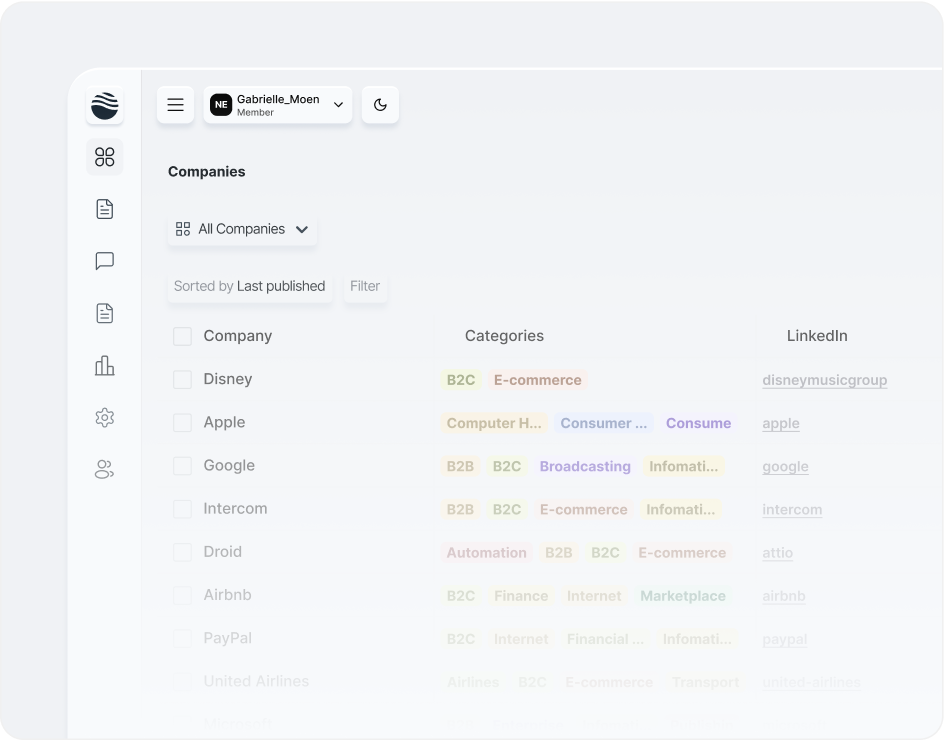Click the Infomati... tag in Intercom row
Screen dimensions: 944x740
681,510
